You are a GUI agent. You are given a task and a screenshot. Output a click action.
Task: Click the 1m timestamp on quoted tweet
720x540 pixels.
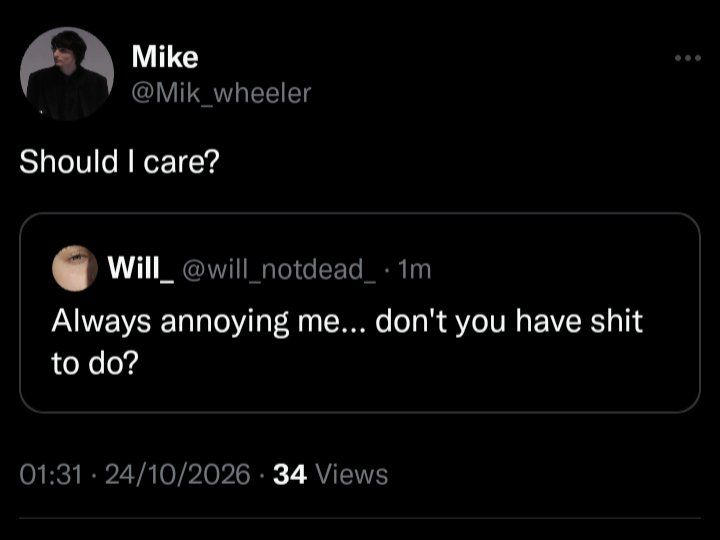pos(415,270)
